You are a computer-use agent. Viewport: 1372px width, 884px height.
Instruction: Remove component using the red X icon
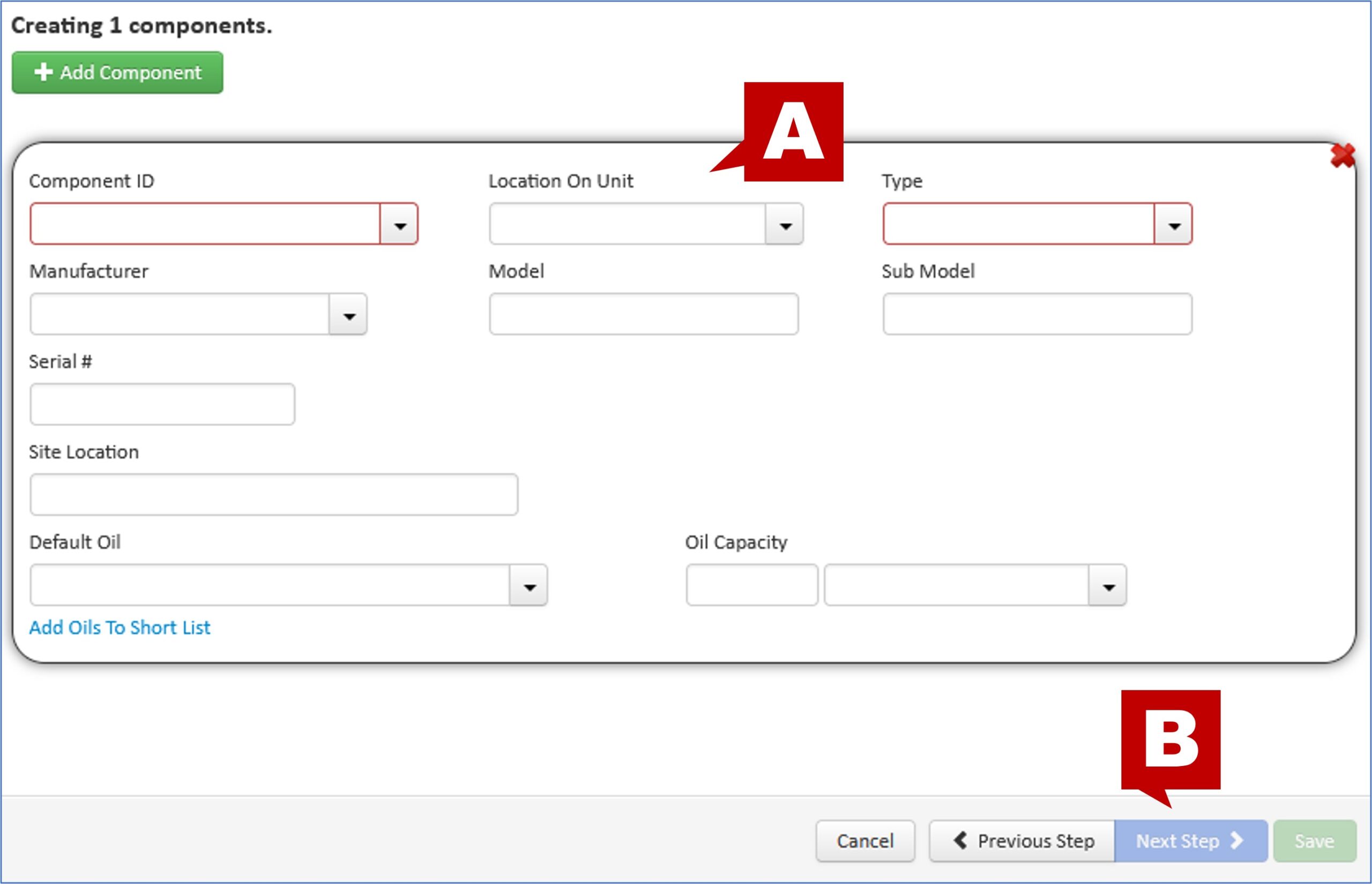tap(1342, 156)
